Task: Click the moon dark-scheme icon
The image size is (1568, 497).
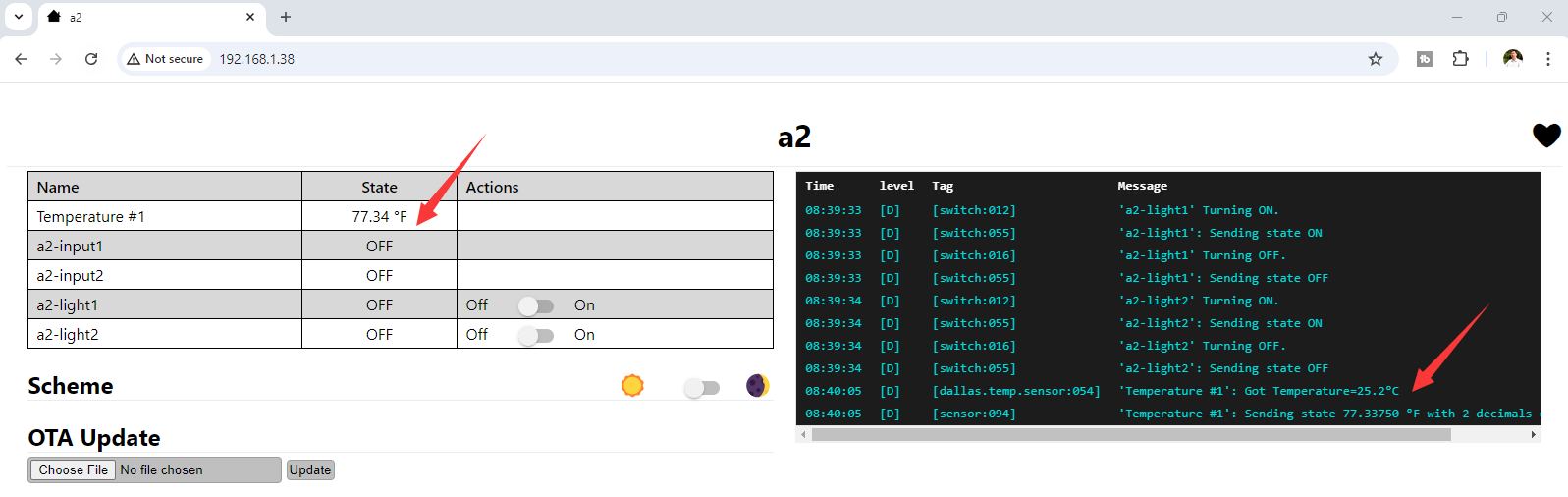Action: coord(757,386)
